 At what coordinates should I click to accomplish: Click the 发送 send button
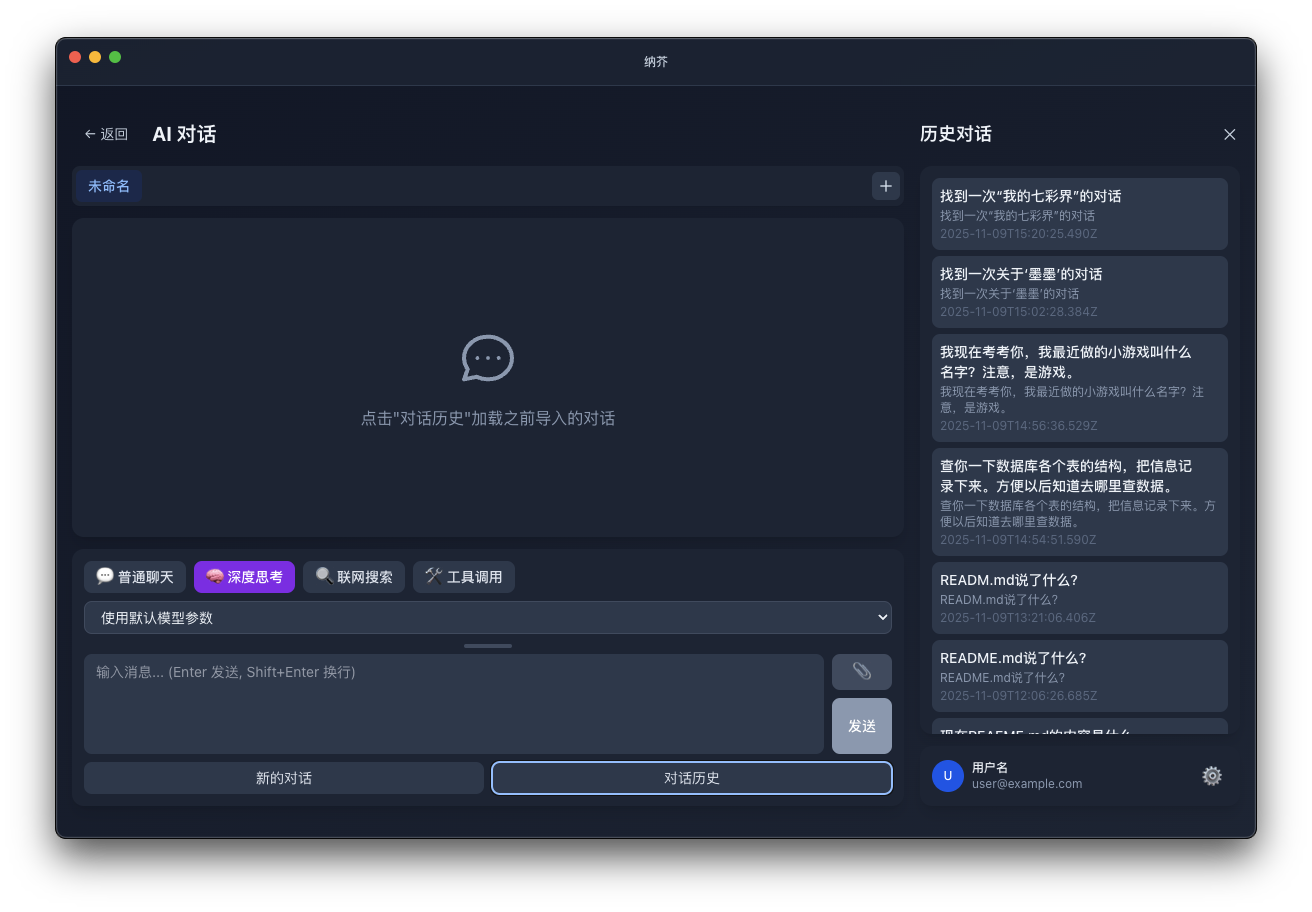point(861,726)
